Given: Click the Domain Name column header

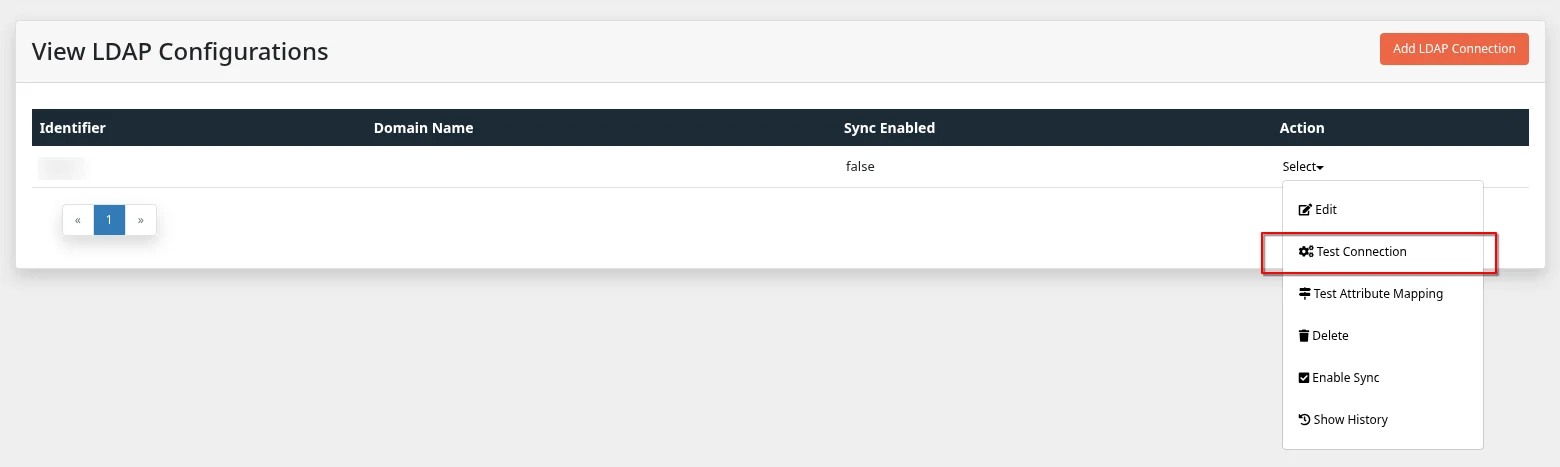Looking at the screenshot, I should pos(423,128).
